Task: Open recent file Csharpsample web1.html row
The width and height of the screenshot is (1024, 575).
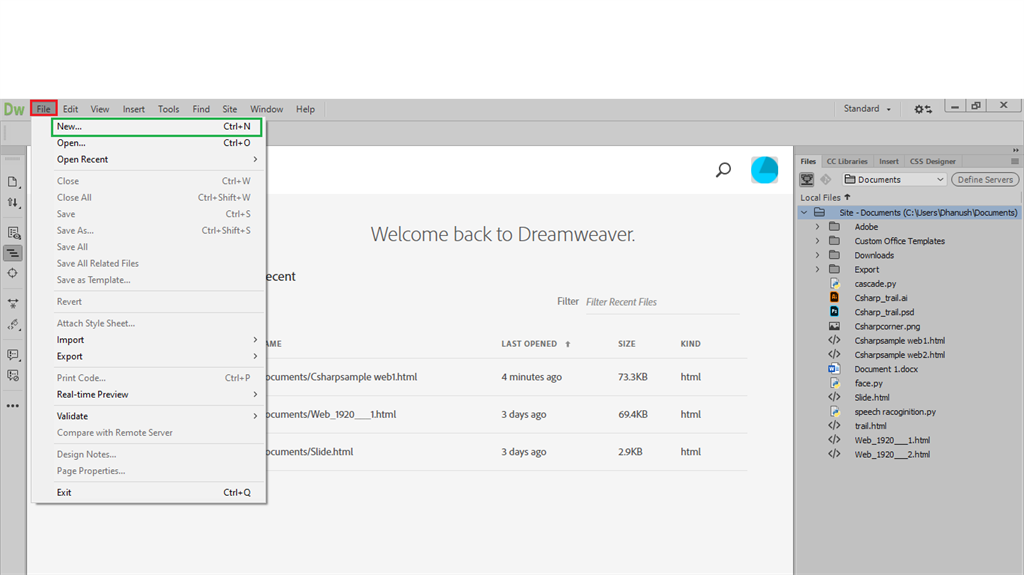Action: click(507, 377)
